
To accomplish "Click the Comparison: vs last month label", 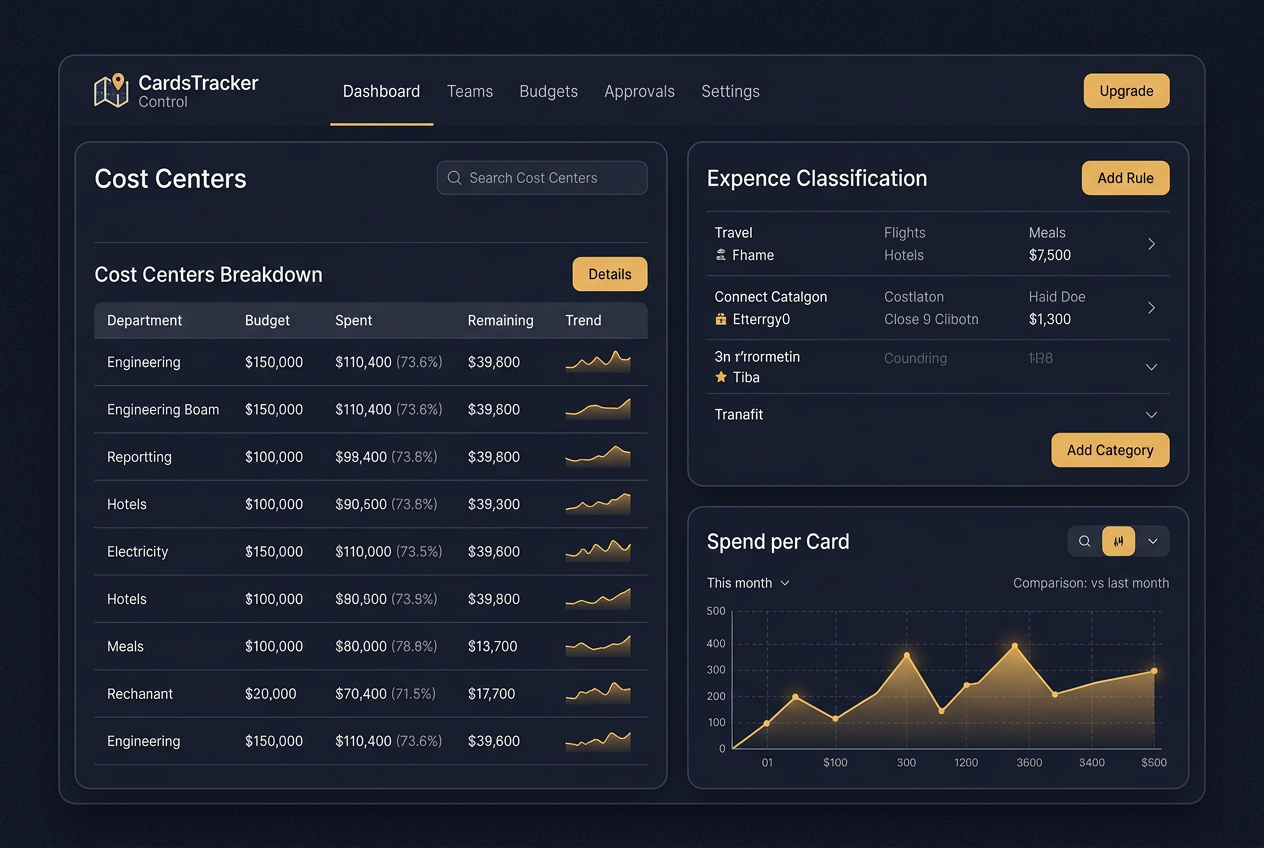I will coord(1091,583).
